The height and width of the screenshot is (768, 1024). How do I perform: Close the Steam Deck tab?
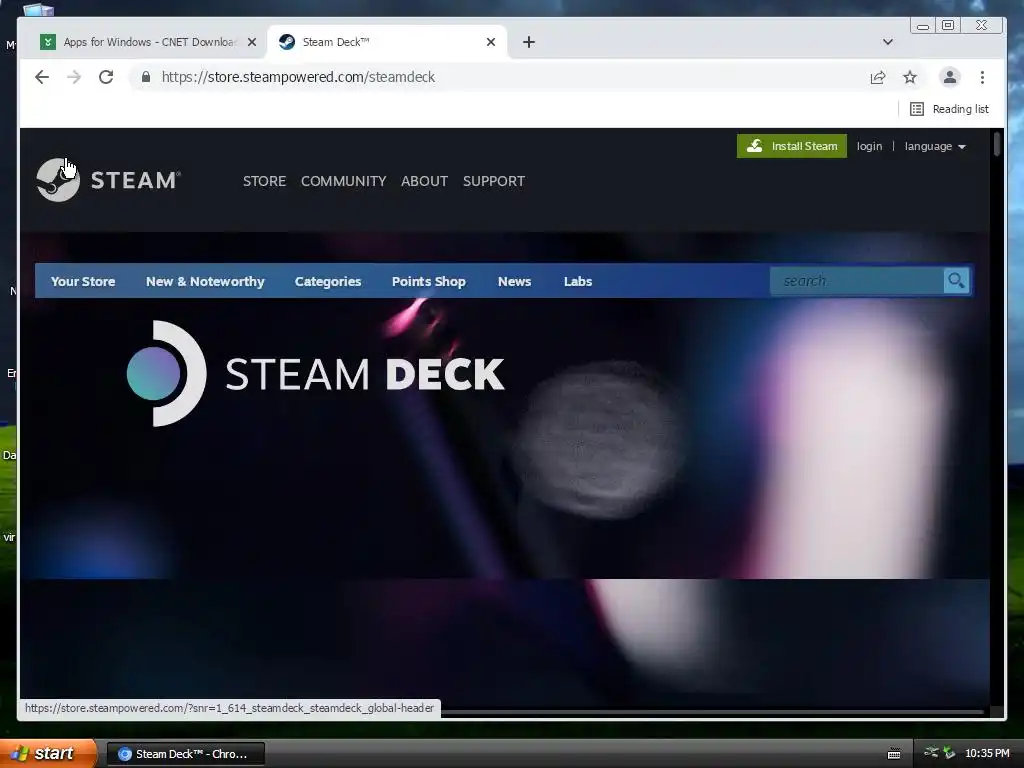pos(491,42)
